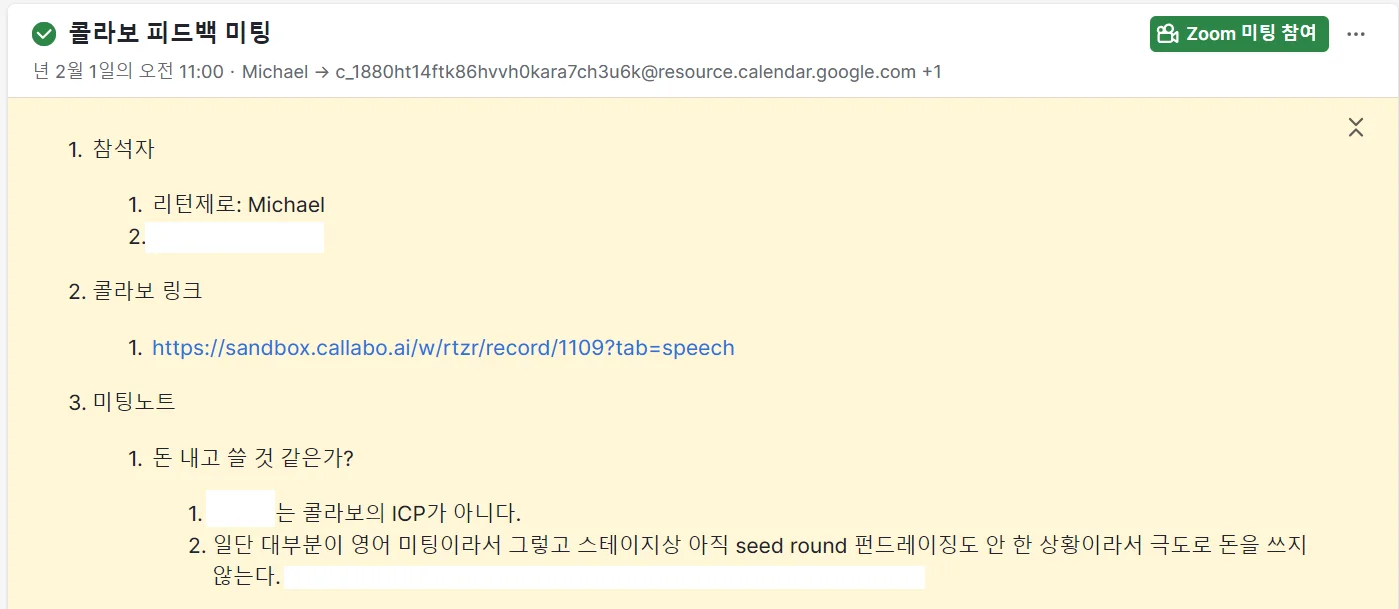Viewport: 1399px width, 609px height.
Task: Place cursor on the 리턴제로: Michael line
Action: point(239,205)
